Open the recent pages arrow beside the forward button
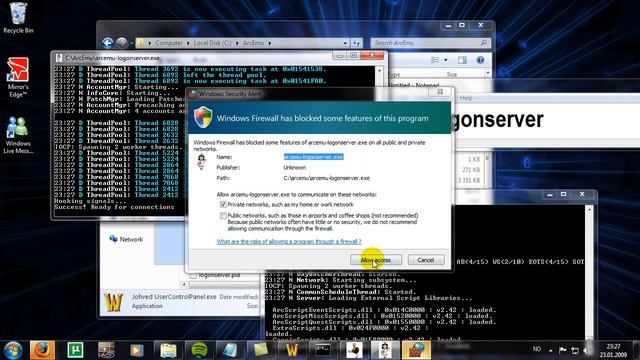 (x=131, y=43)
